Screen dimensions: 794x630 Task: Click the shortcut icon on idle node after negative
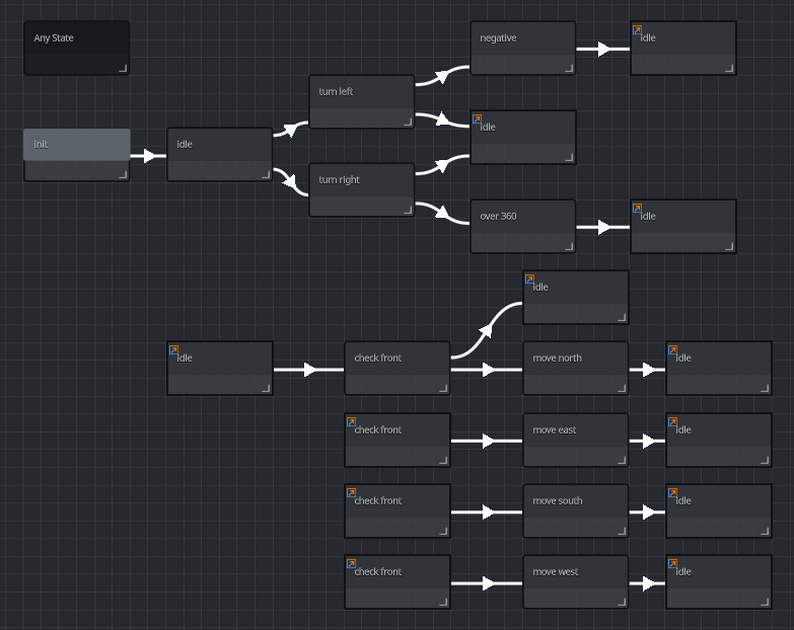637,30
